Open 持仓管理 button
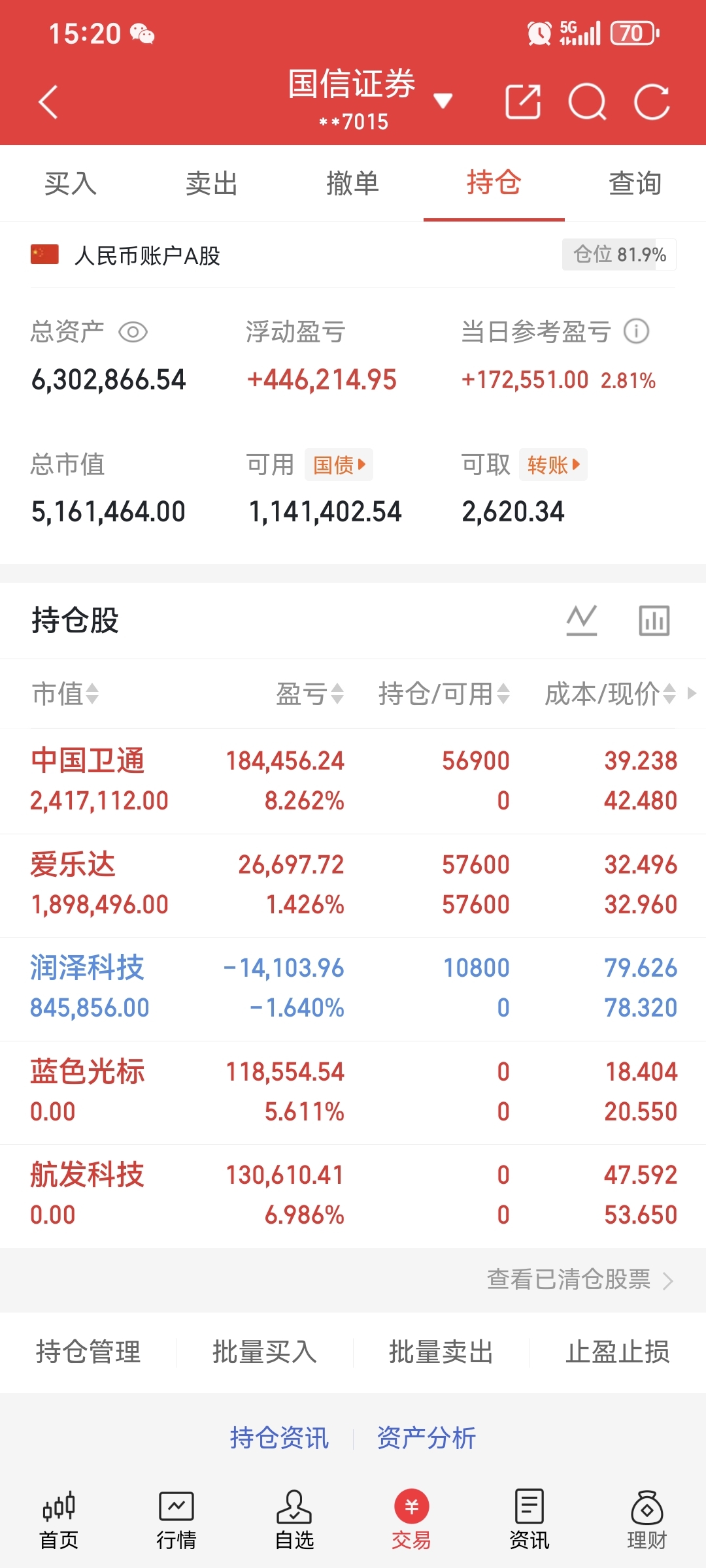The height and width of the screenshot is (1568, 706). click(x=88, y=1352)
